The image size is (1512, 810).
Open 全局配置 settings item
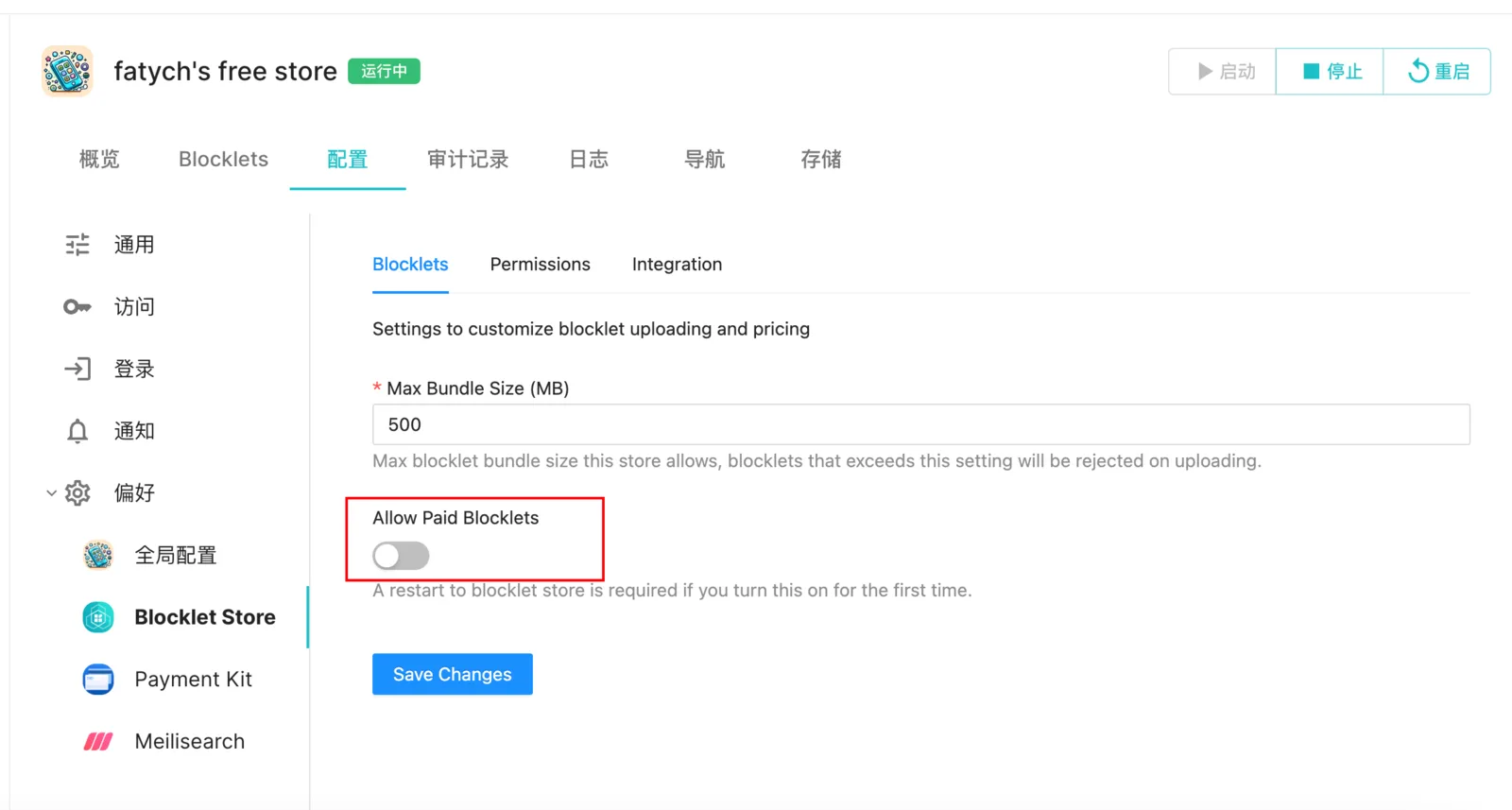coord(175,555)
